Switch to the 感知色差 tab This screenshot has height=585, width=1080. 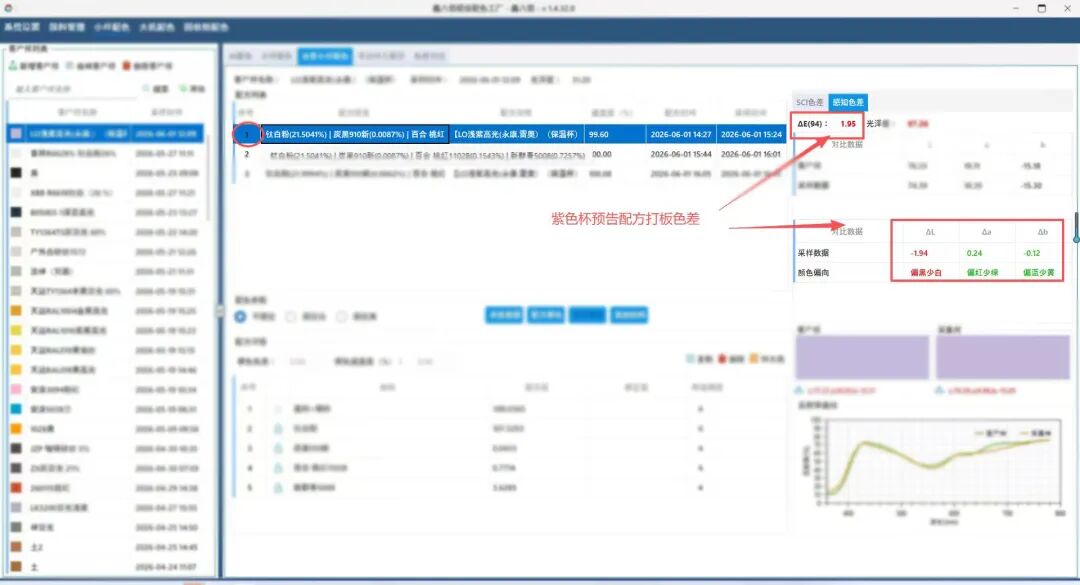click(848, 102)
